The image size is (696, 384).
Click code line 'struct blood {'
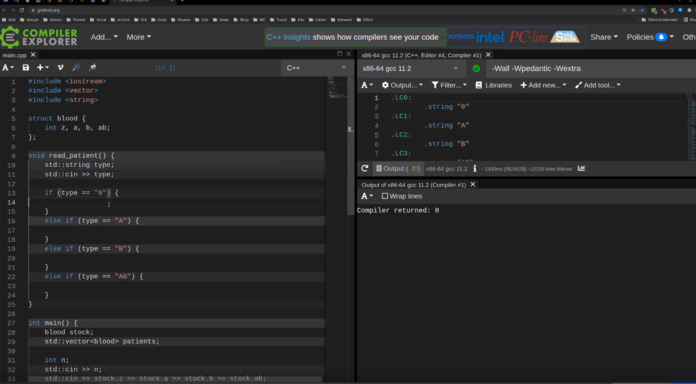coord(57,119)
